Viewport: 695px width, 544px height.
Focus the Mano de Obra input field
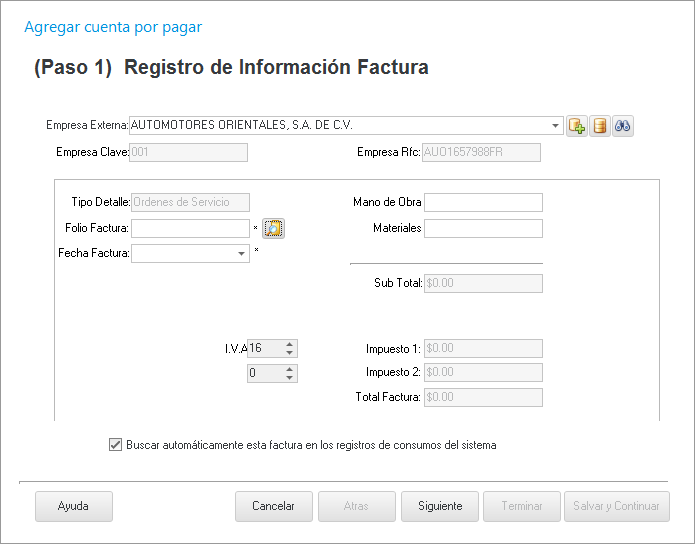pyautogui.click(x=483, y=203)
